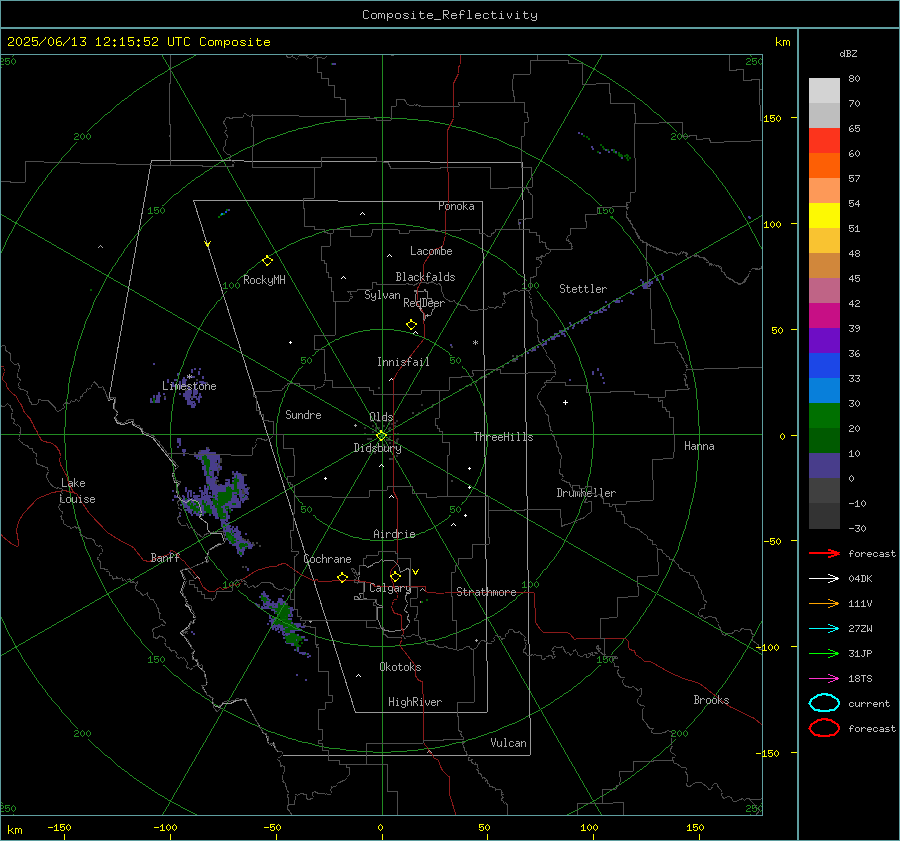Click the RockyMH label

(264, 280)
